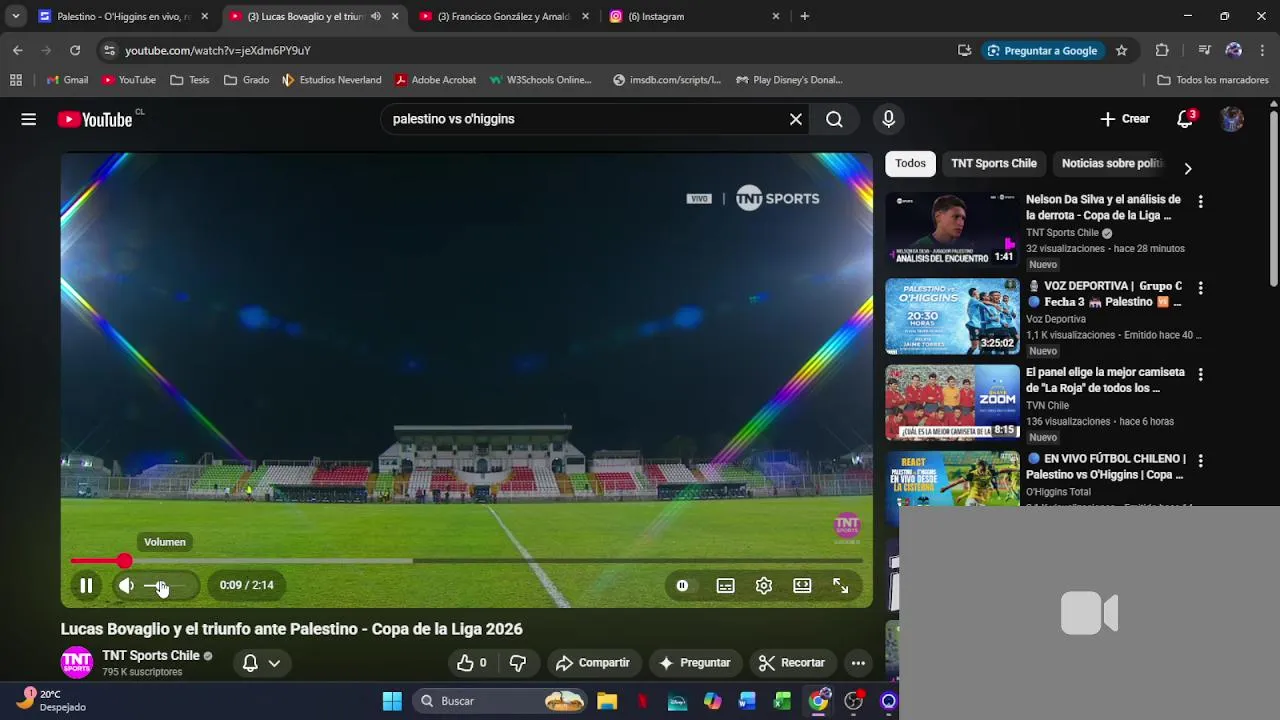Dislike the video with thumbs down

(518, 663)
